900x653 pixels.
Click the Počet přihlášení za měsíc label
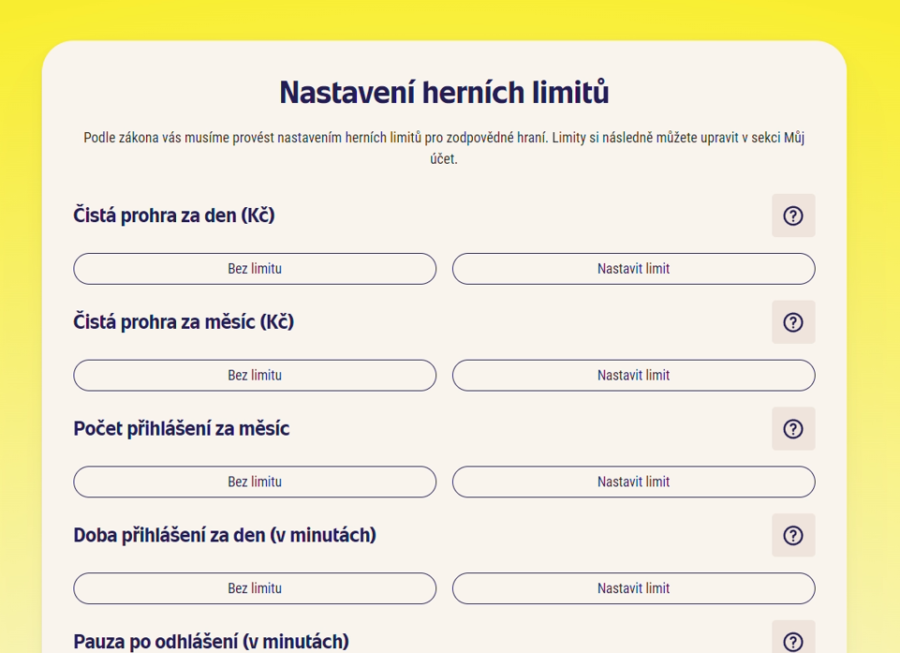(x=182, y=429)
